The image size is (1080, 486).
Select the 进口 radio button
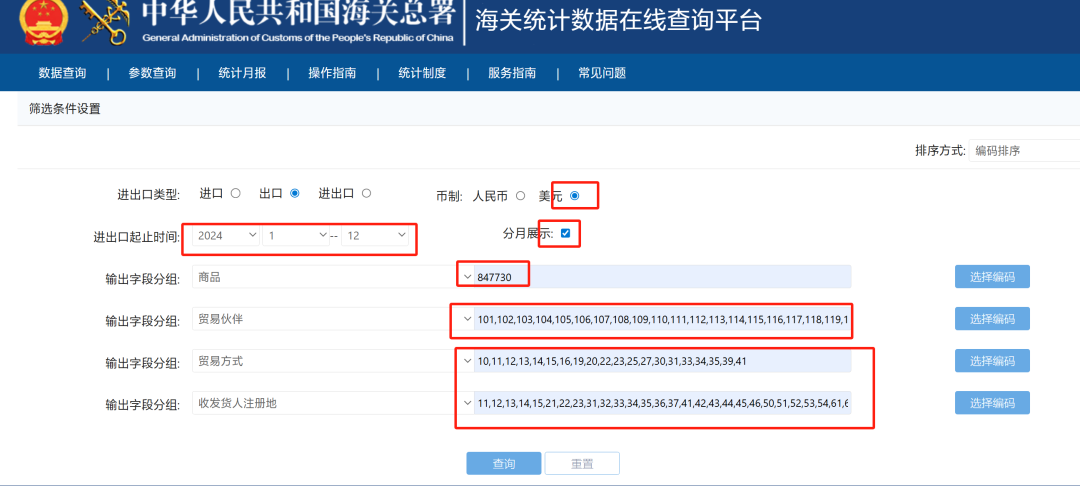coord(236,193)
